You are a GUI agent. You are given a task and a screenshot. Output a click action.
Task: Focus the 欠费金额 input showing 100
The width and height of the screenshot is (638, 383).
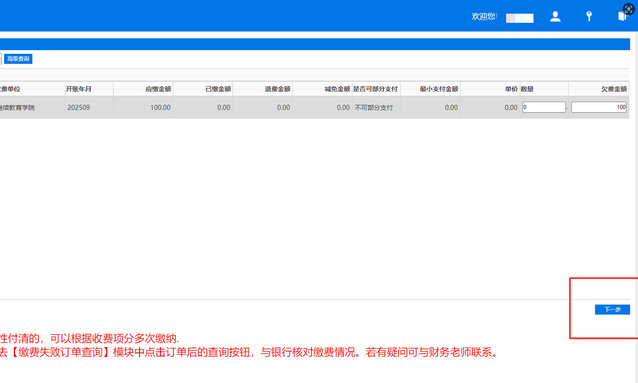(599, 107)
